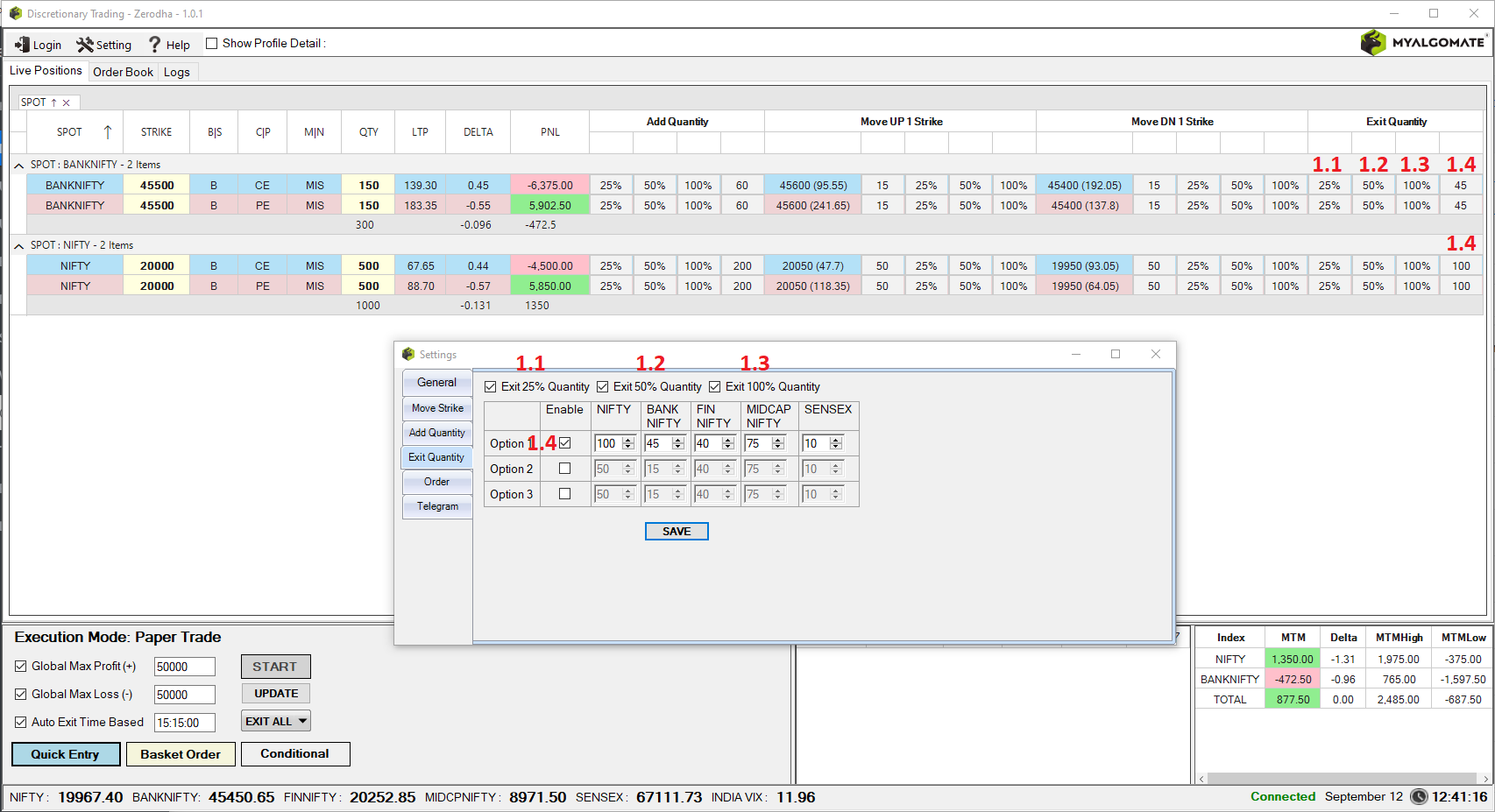Uncheck Exit 25% Quantity

491,386
